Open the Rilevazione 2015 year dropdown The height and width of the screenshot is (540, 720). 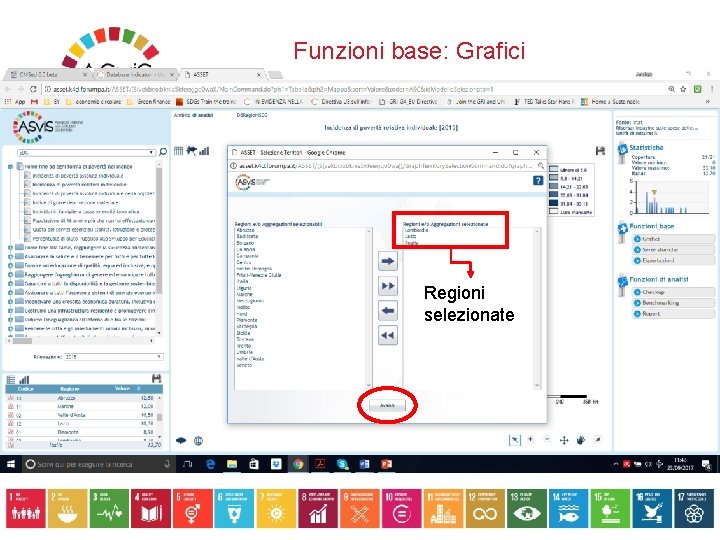113,357
